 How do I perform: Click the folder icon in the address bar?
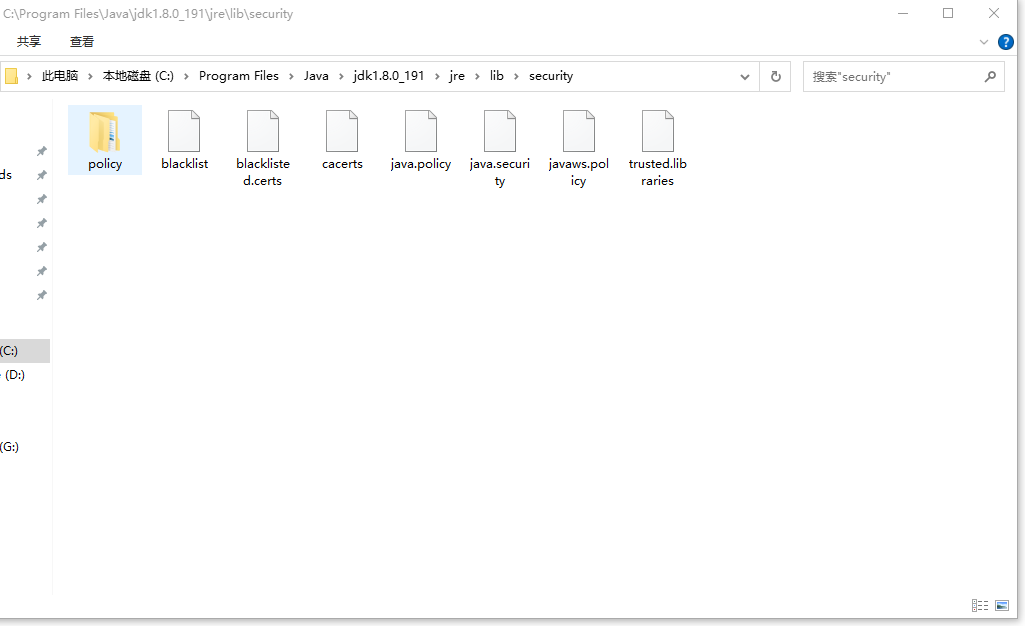[x=12, y=75]
